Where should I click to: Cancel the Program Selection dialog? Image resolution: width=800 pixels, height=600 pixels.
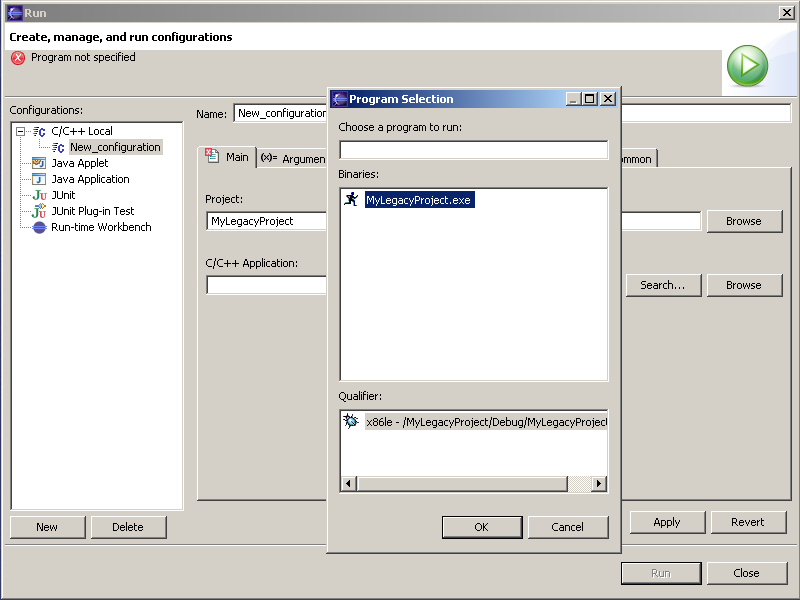(x=567, y=527)
